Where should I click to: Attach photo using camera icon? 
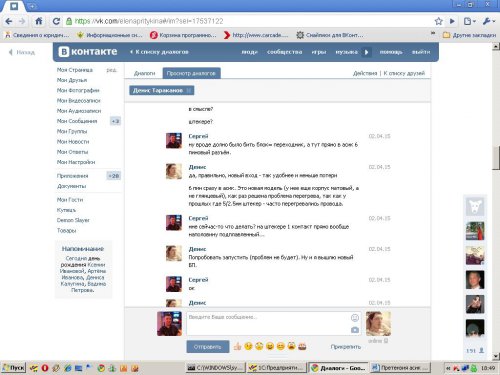coord(355,330)
